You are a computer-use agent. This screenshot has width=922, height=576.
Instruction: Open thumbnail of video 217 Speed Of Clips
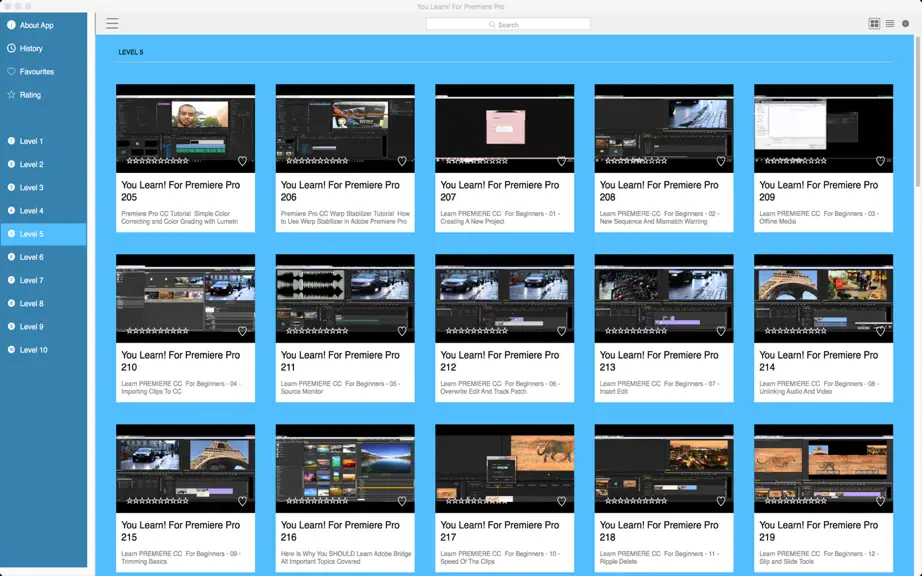(505, 468)
